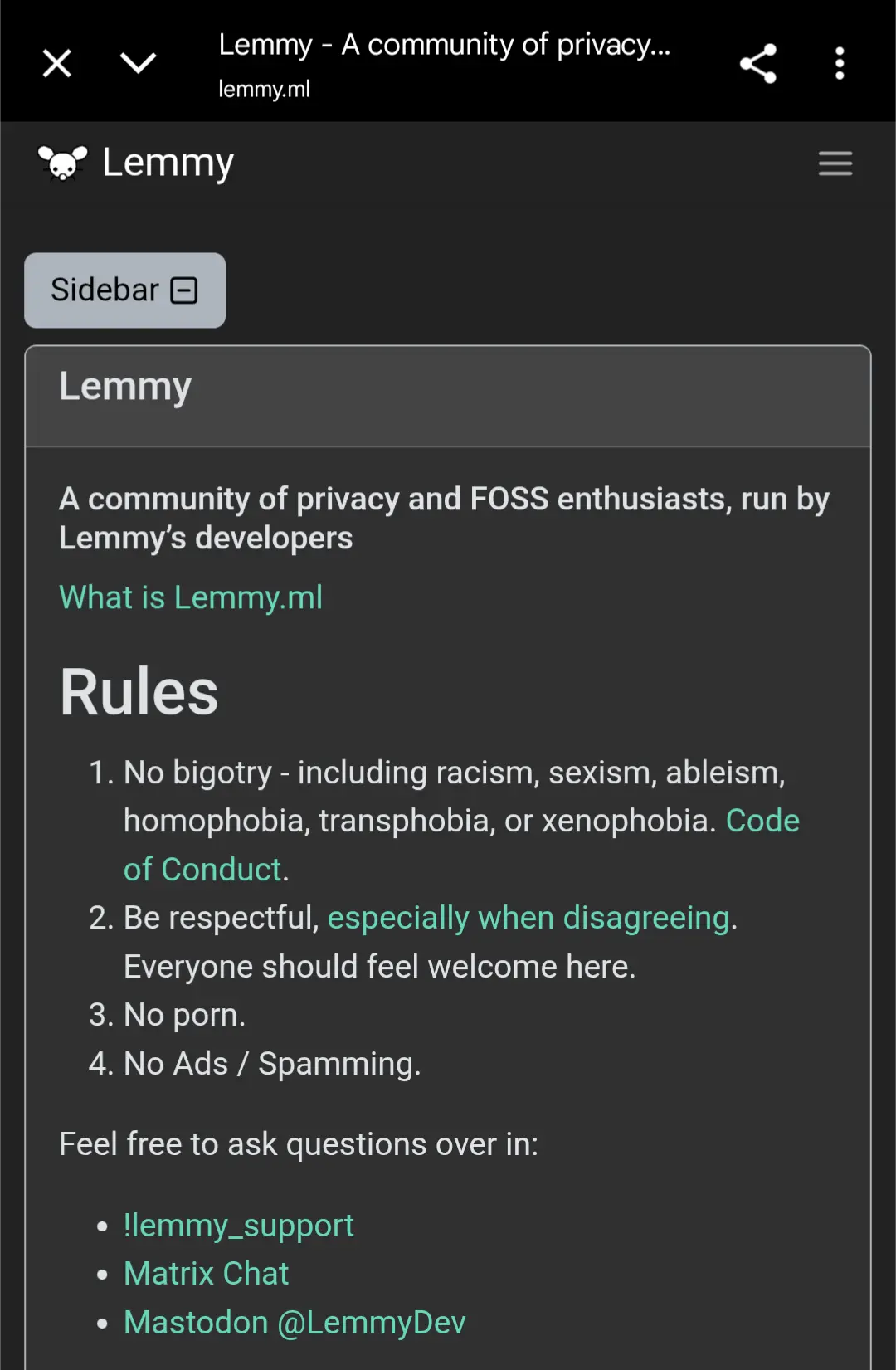Open the three-dot overflow menu
Screen dimensions: 896x1370
tap(840, 63)
